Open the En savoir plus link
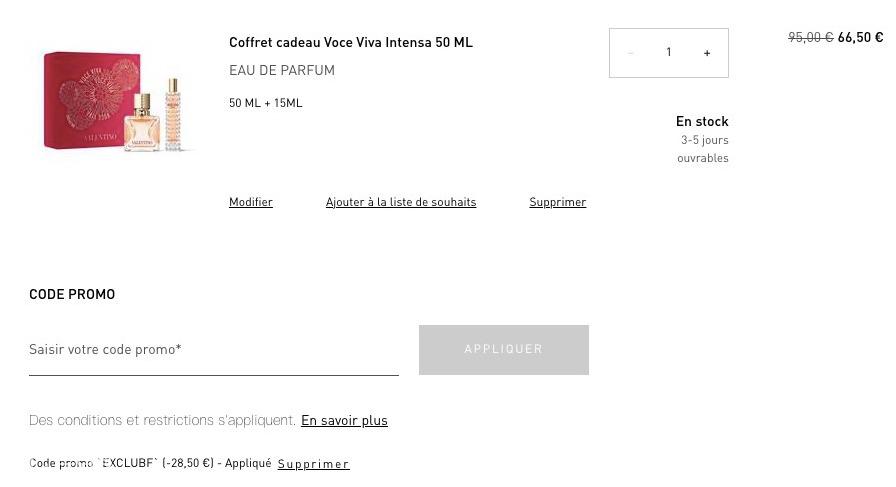Viewport: 896px width, 487px height. point(345,420)
